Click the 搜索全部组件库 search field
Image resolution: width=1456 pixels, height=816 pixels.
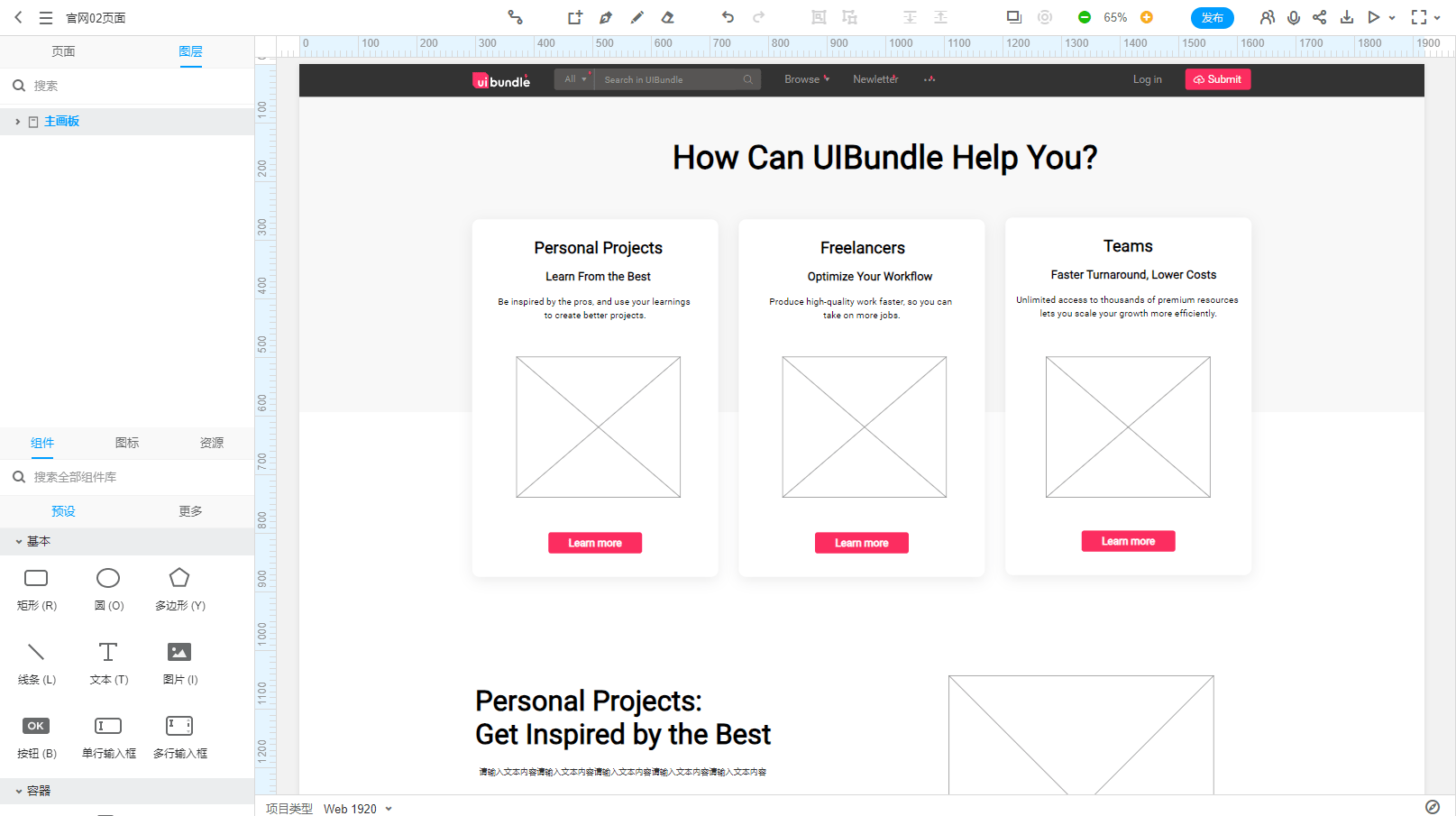coord(127,477)
